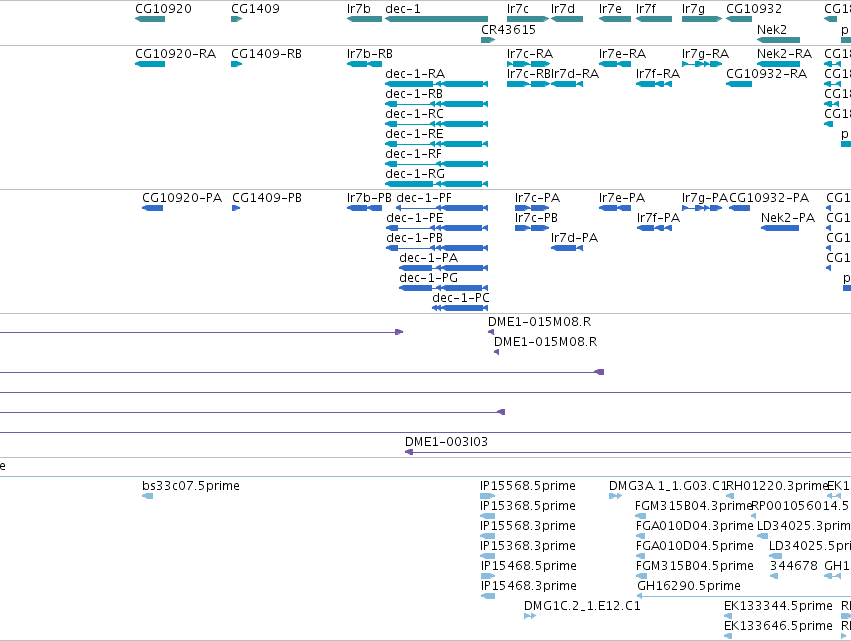This screenshot has height=641, width=851.
Task: Open the Ir7b-PB protein label
Action: coord(369,198)
